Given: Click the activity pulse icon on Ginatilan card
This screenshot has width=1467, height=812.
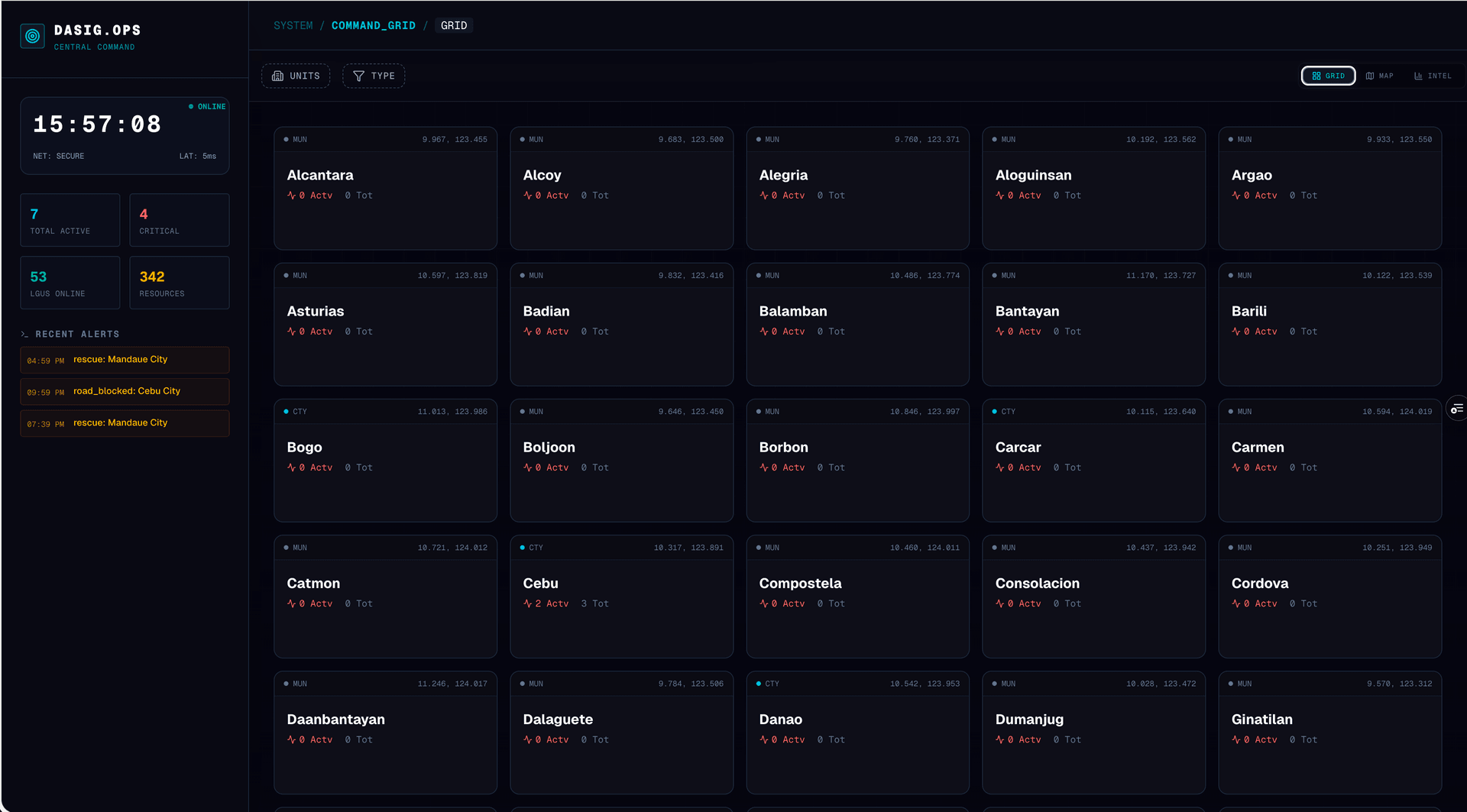Looking at the screenshot, I should pyautogui.click(x=1235, y=739).
